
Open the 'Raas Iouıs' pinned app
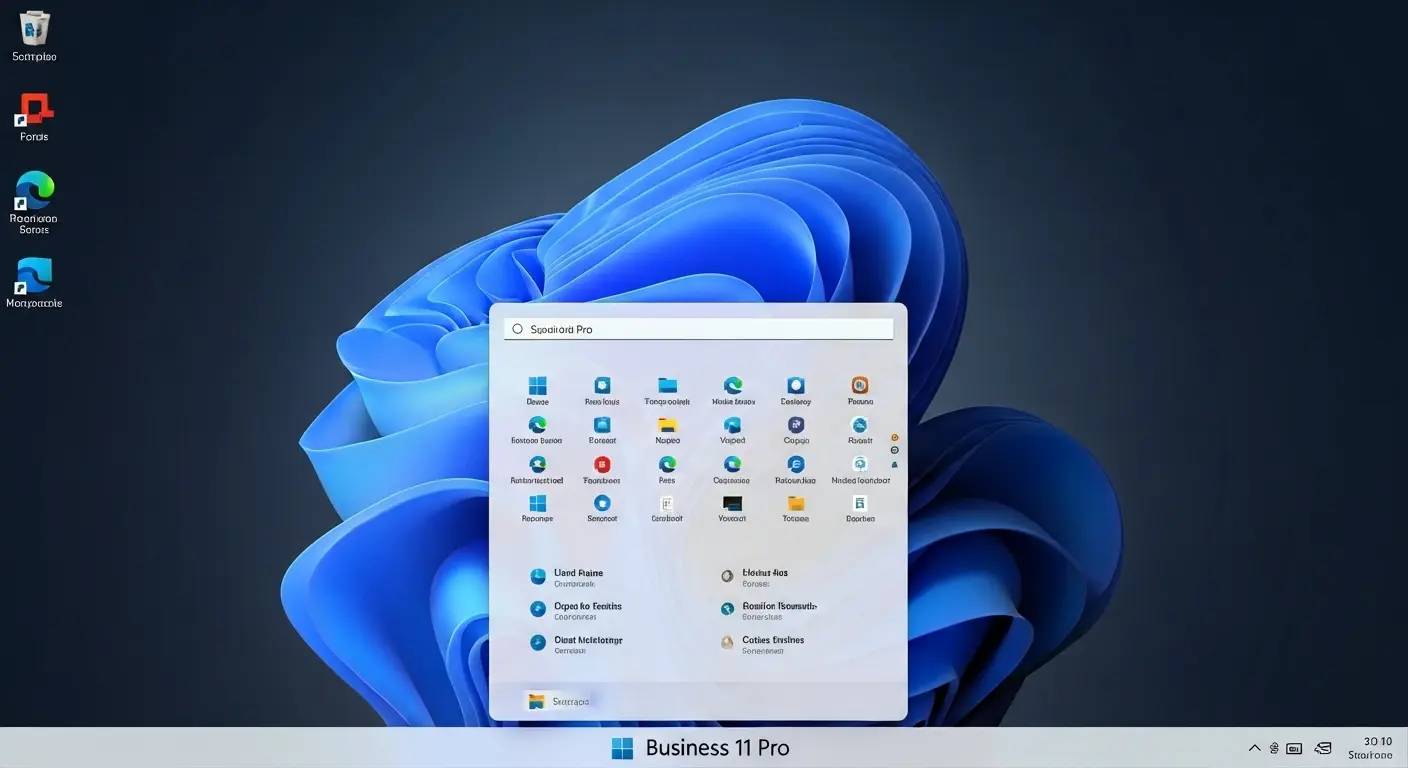point(602,391)
